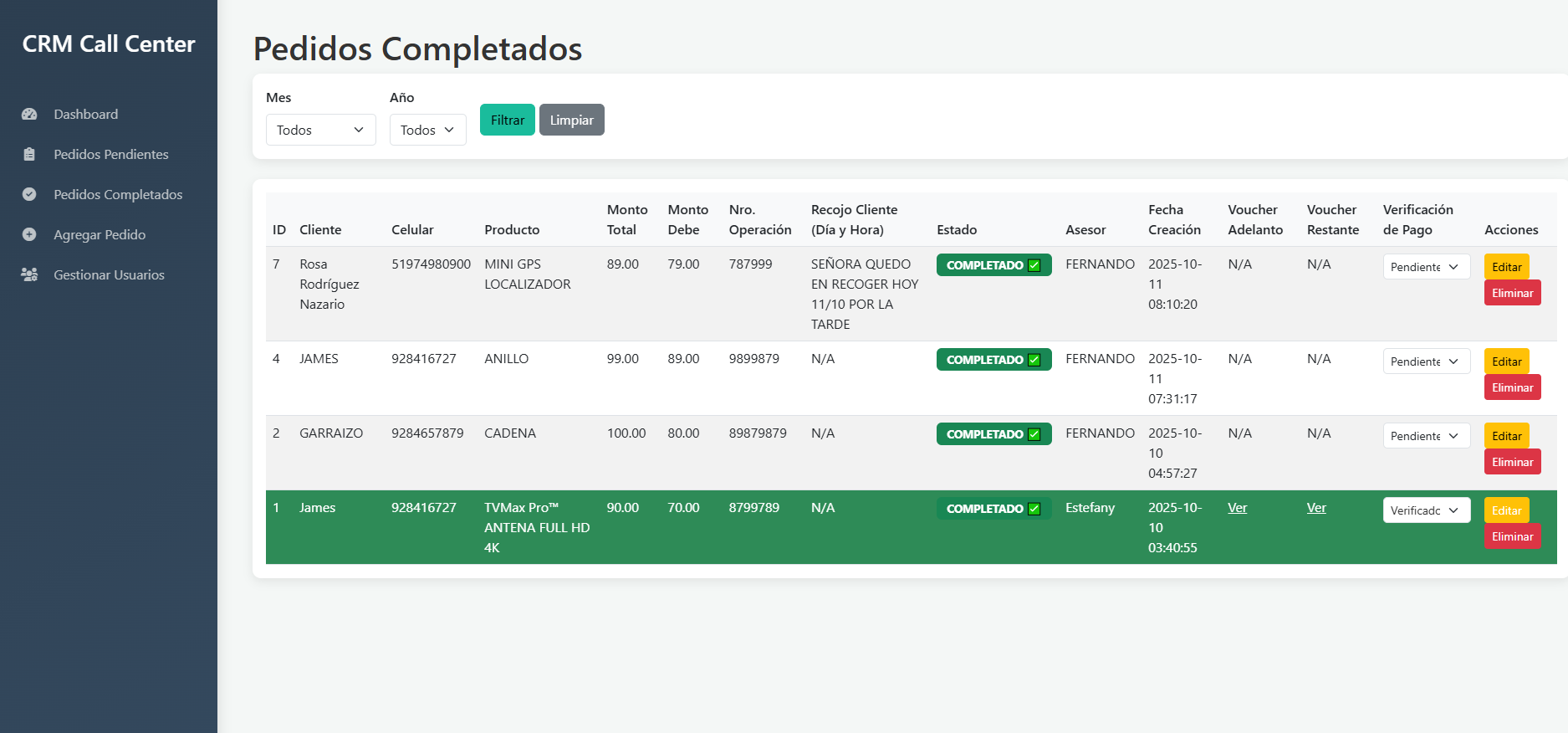
Task: Edit the MINI GPS LOCALIZADOR order
Action: coord(1506,267)
